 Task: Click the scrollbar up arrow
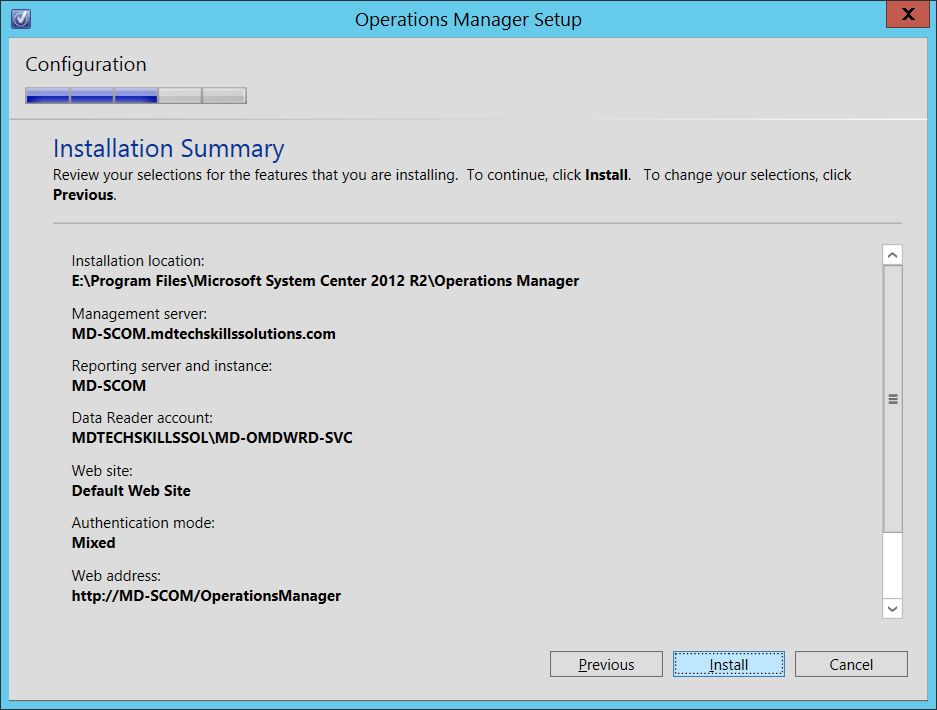click(891, 253)
